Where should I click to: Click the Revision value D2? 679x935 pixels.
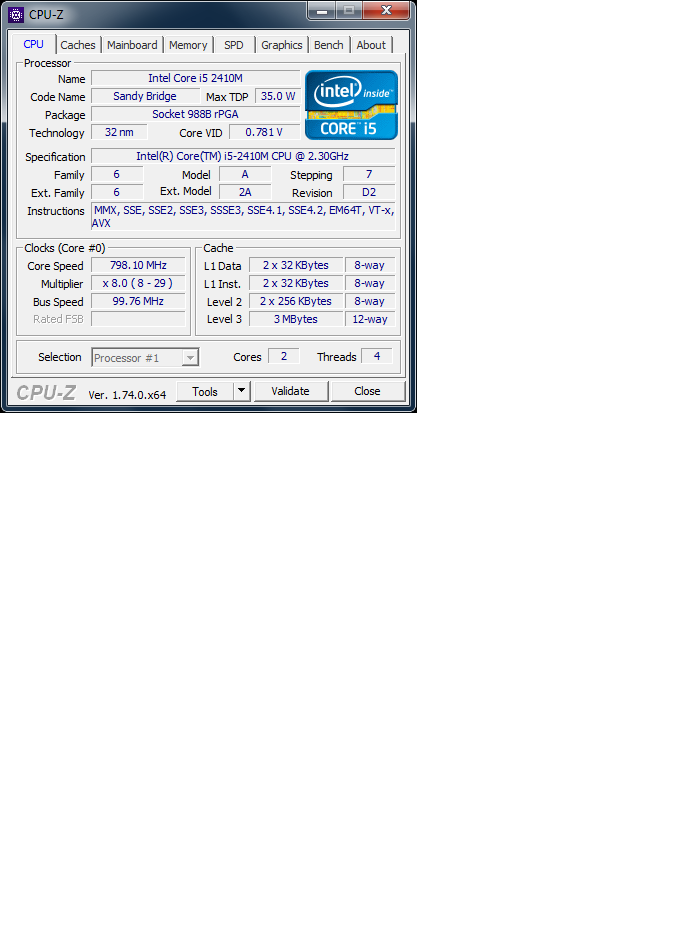point(369,192)
